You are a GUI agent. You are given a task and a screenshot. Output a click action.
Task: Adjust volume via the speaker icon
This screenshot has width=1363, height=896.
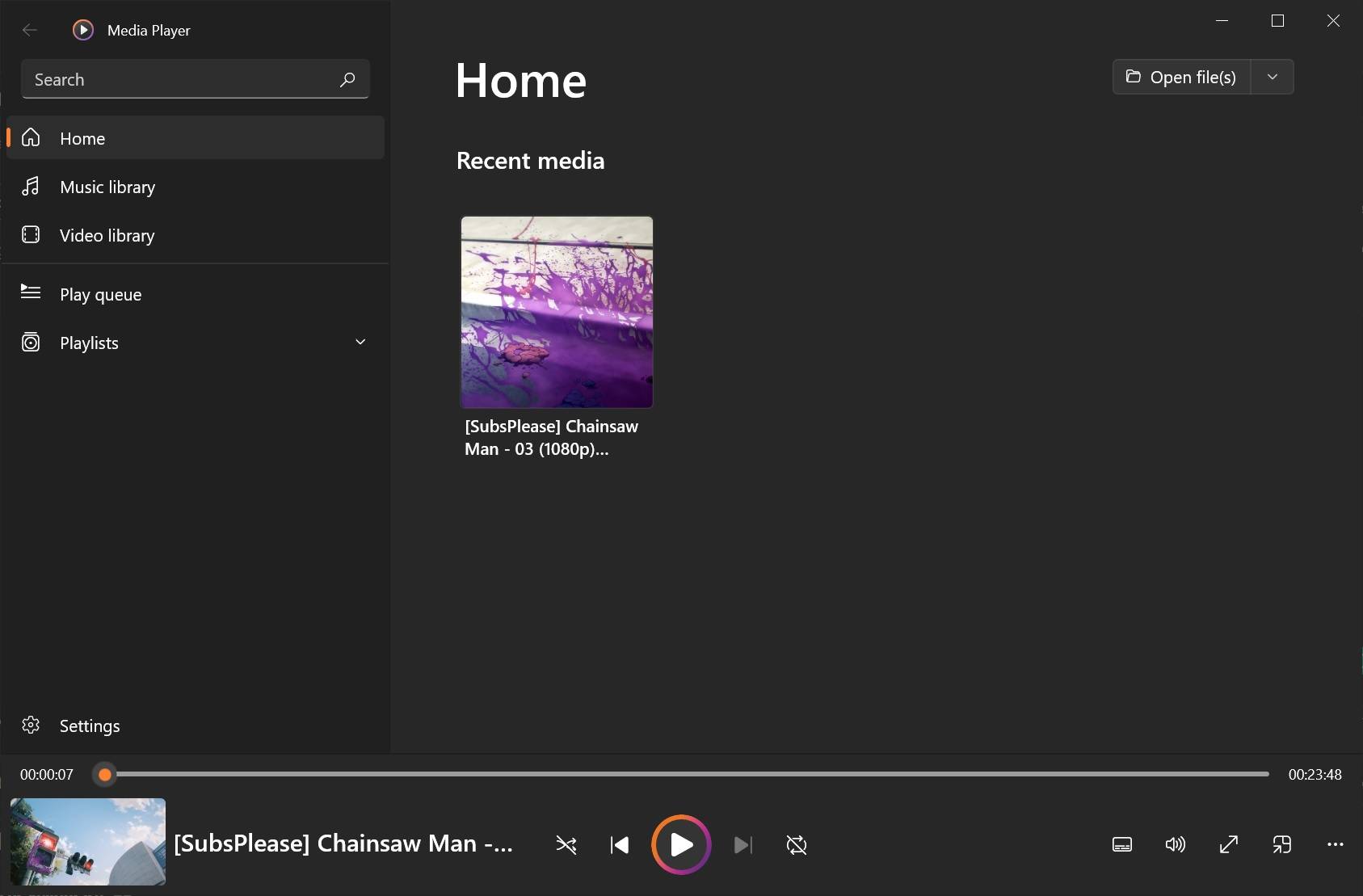tap(1175, 844)
